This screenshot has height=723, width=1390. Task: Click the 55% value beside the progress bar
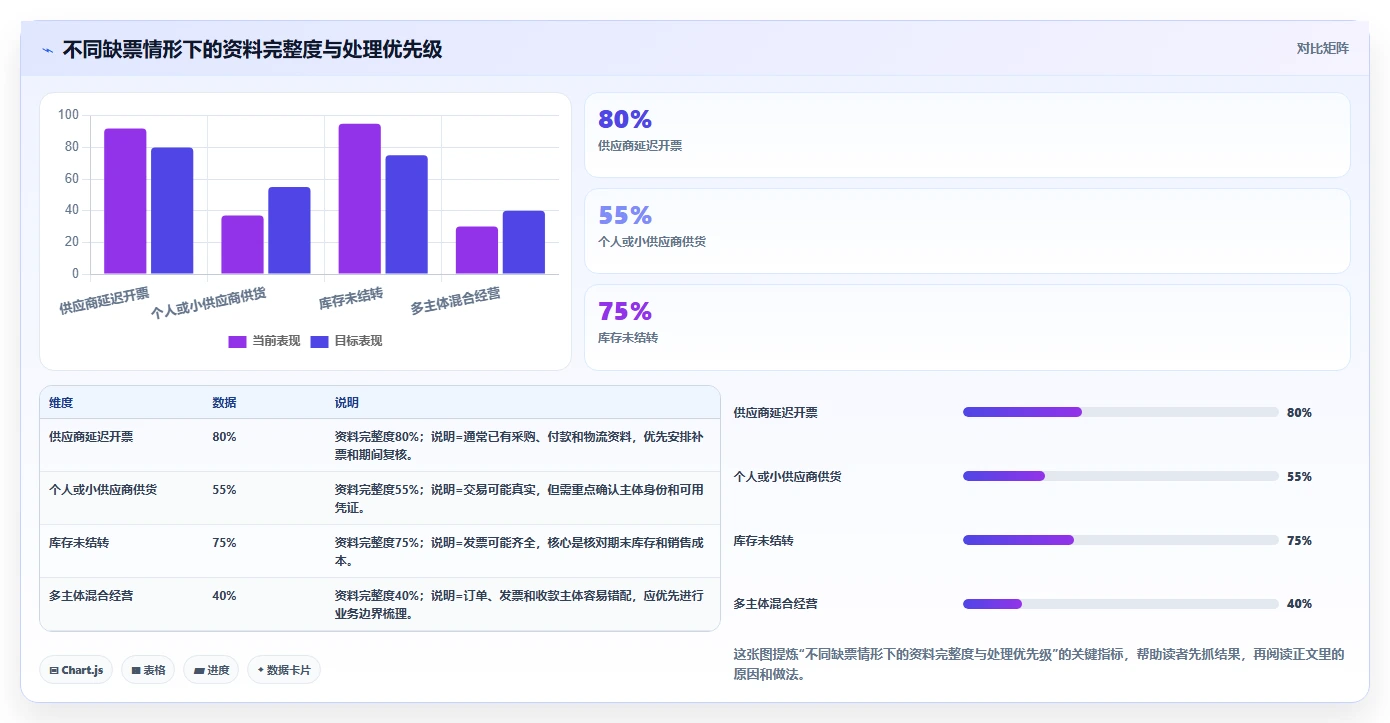1299,476
